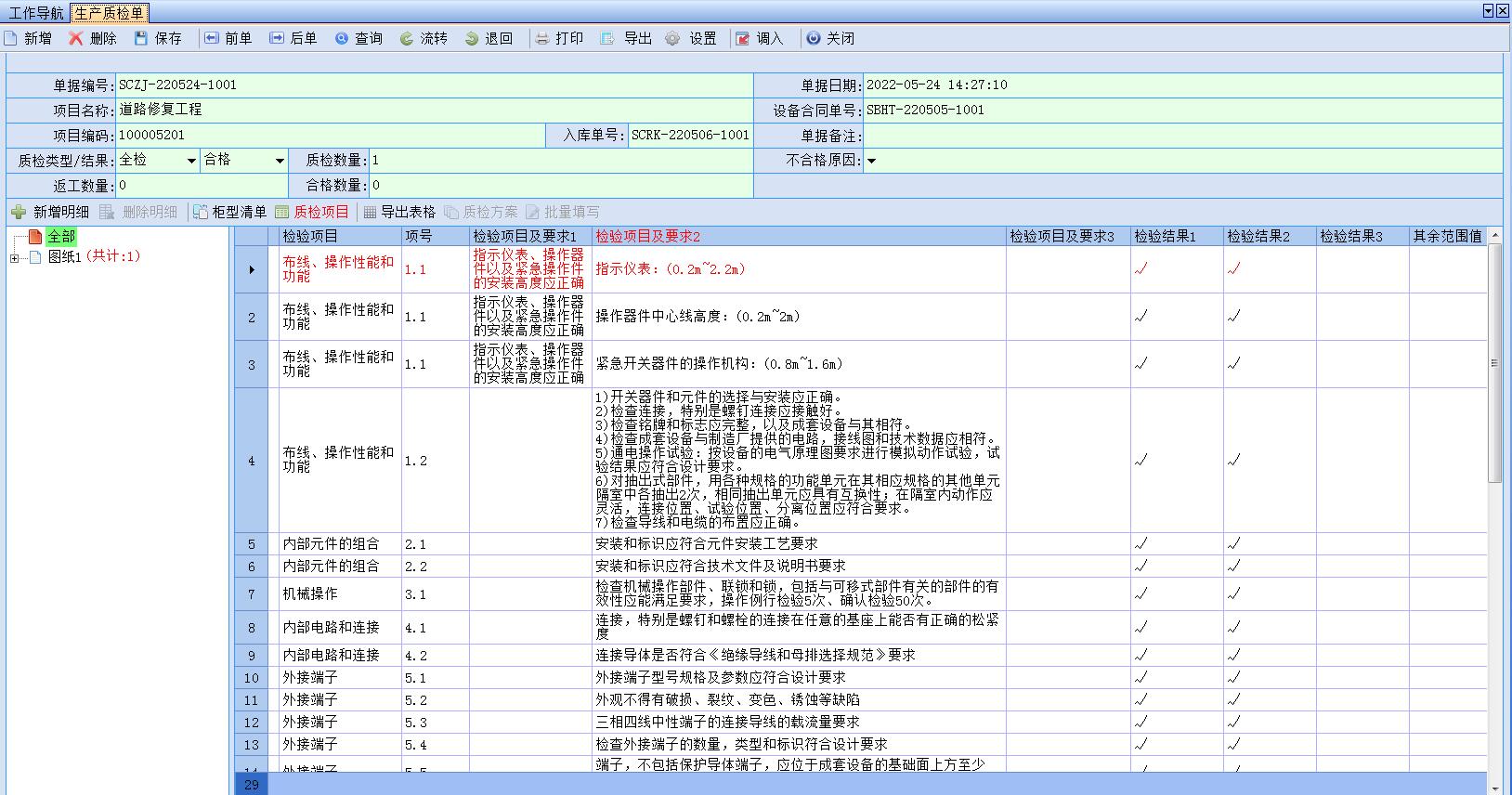Screen dimensions: 1512x795
Task: Click the 项目名称 field 道路修复工程
Action: click(434, 110)
